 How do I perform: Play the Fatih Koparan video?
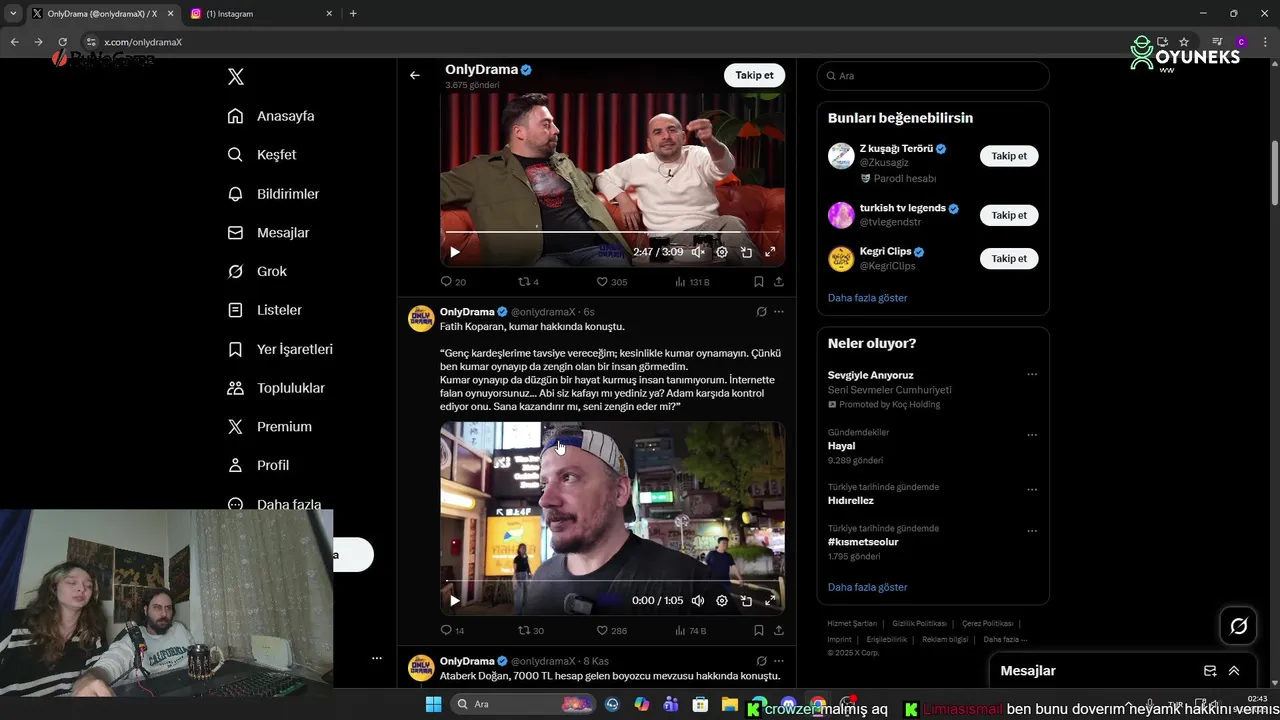(454, 601)
